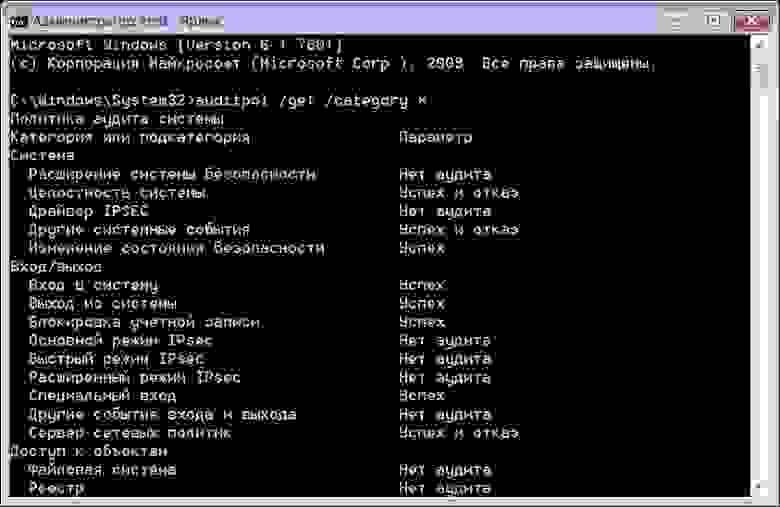Image resolution: width=780 pixels, height=507 pixels.
Task: Click the Корпорация Майкрософт copyright line
Action: point(333,64)
